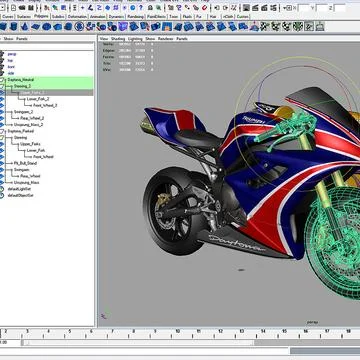The image size is (360, 360).
Task: Click the view axis icon in viewport corner
Action: pyautogui.click(x=104, y=316)
